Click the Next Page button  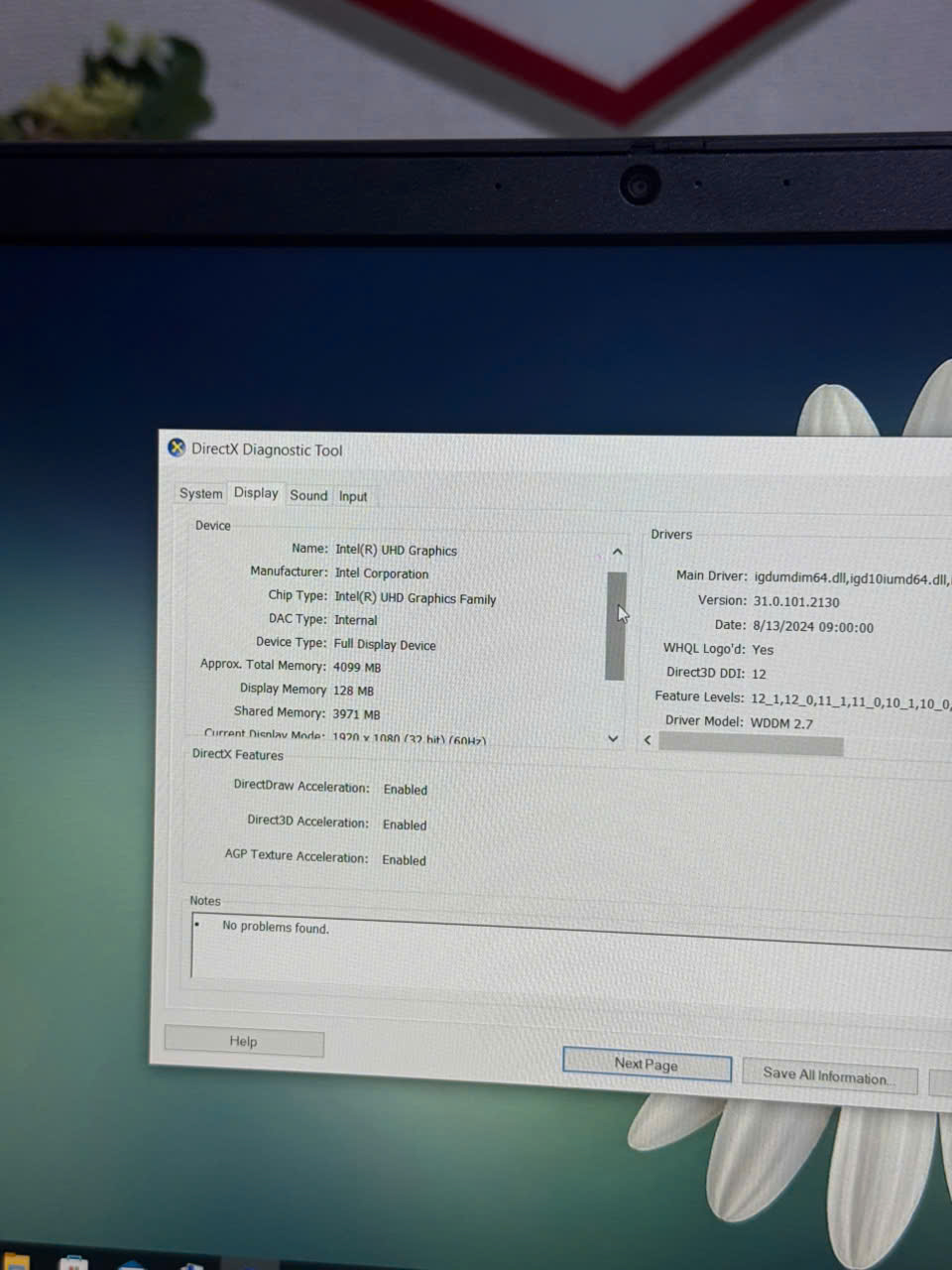click(647, 1064)
